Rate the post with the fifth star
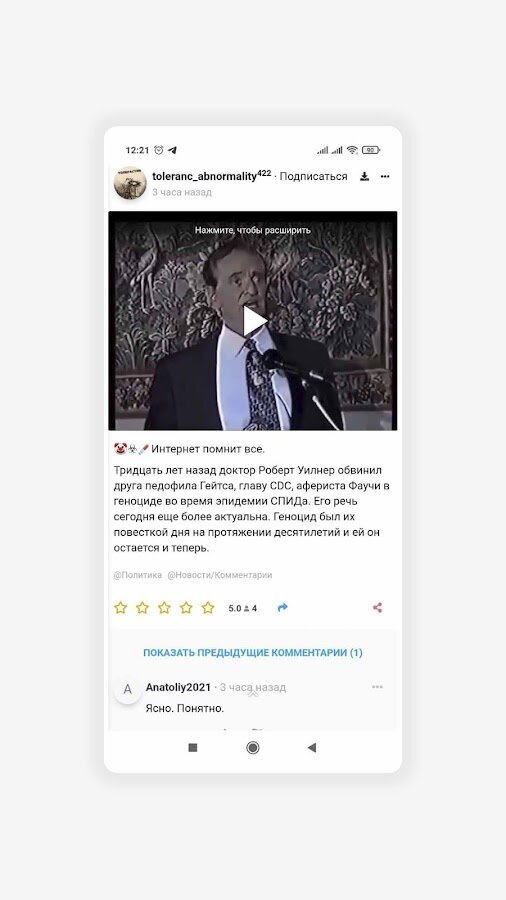Viewport: 506px width, 900px height. (x=208, y=608)
